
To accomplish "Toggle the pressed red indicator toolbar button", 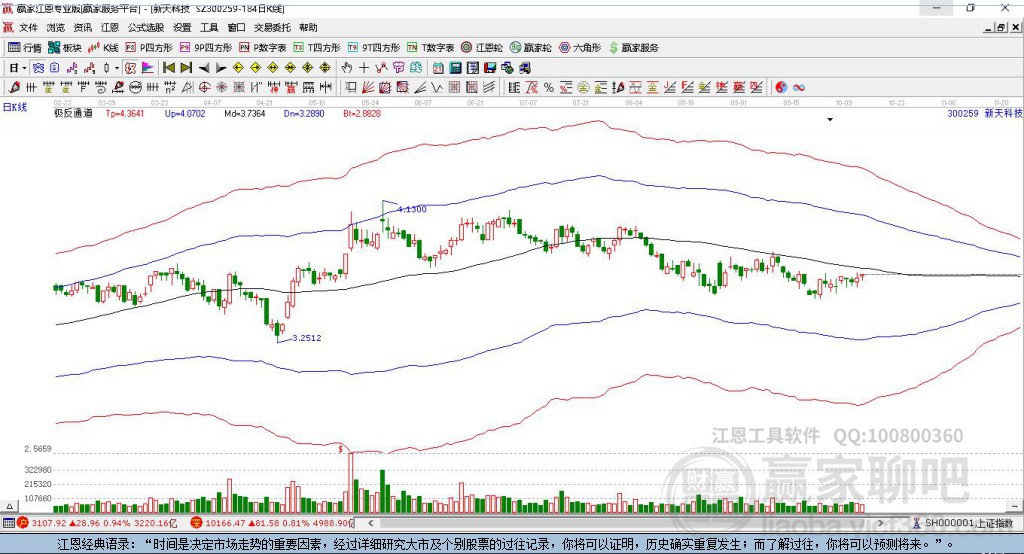I will click(131, 68).
